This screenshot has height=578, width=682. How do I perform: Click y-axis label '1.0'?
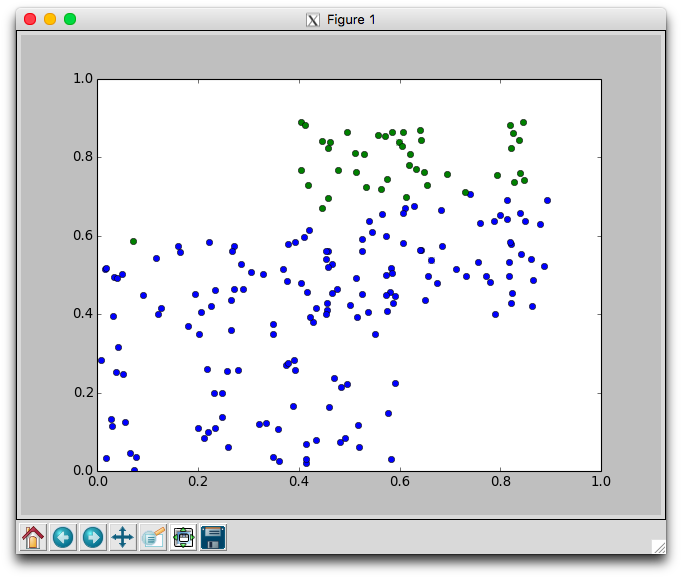tap(83, 79)
